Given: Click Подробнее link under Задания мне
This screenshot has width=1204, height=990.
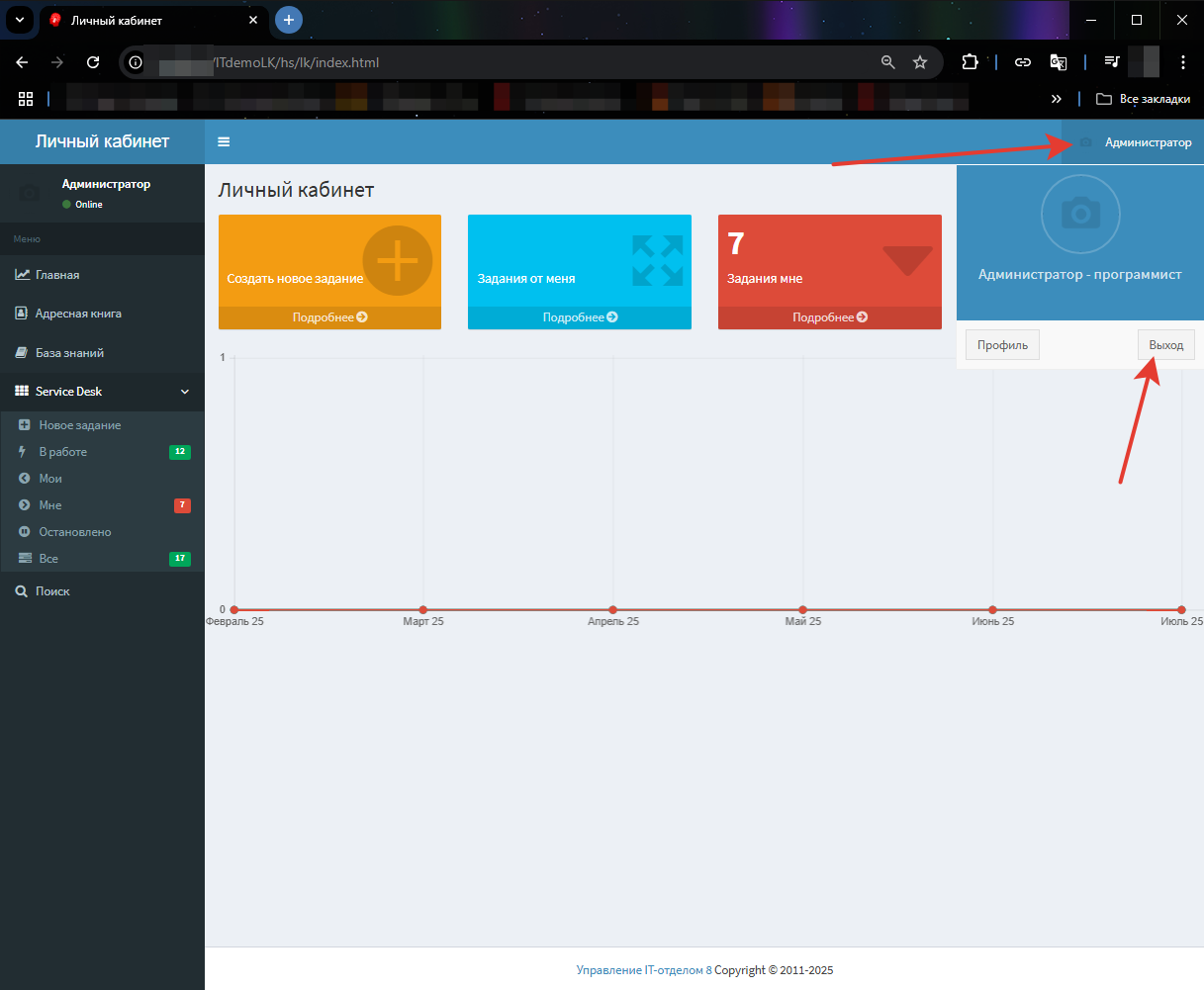Looking at the screenshot, I should 829,317.
